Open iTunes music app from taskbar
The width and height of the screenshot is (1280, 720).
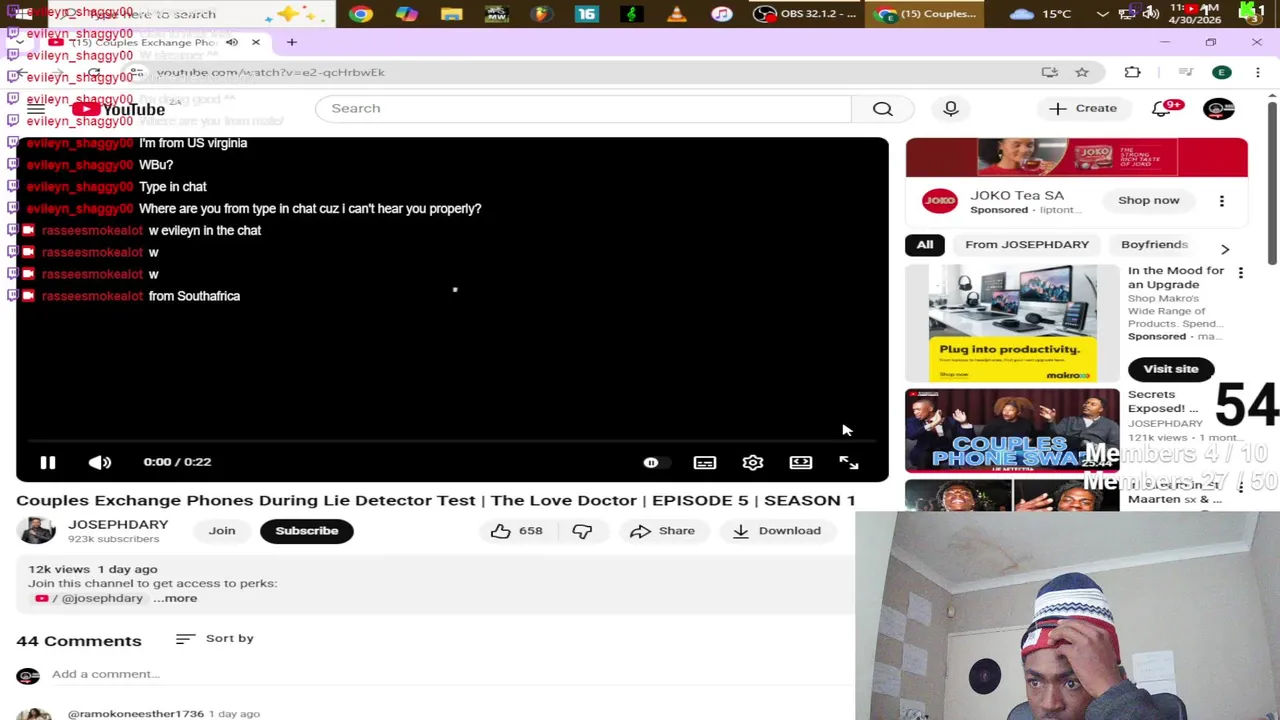coord(722,14)
